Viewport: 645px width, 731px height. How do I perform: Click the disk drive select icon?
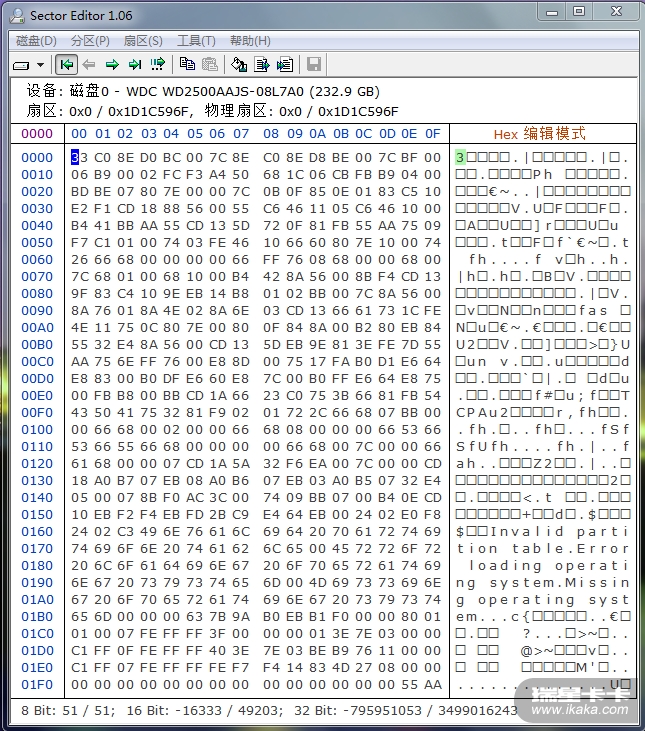(x=21, y=65)
